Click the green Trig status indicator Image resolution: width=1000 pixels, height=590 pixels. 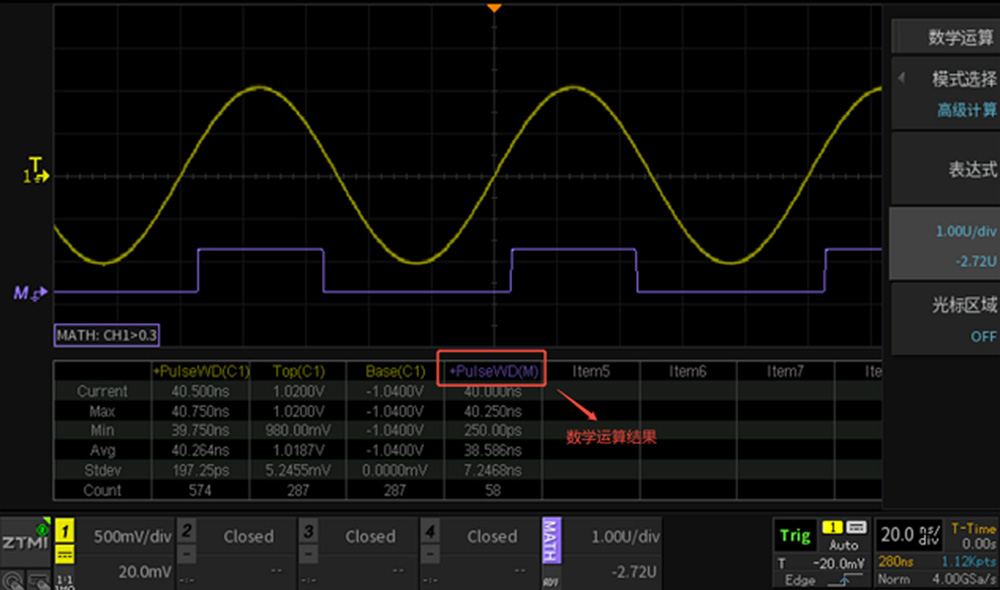[x=795, y=535]
